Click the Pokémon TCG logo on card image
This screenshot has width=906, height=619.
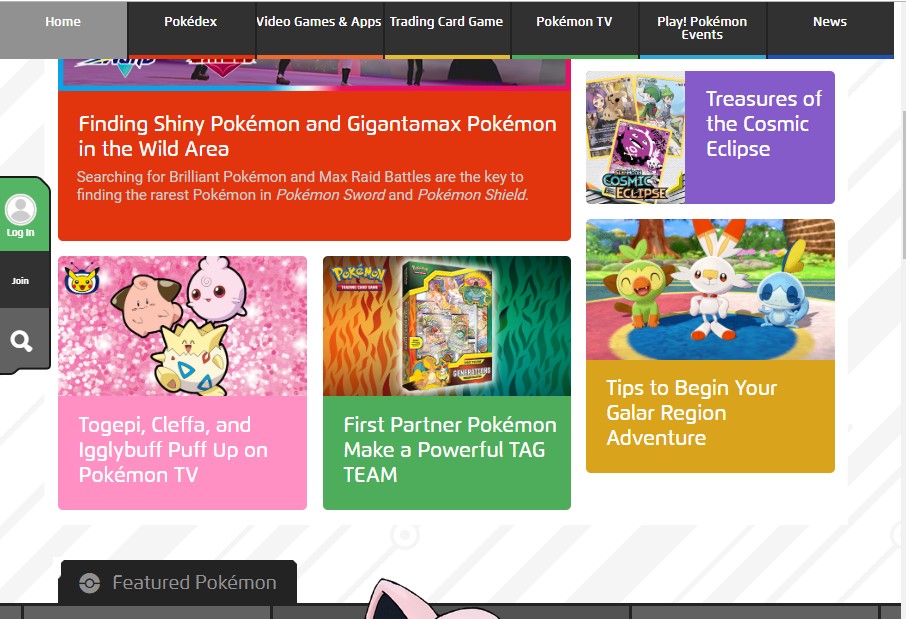358,276
